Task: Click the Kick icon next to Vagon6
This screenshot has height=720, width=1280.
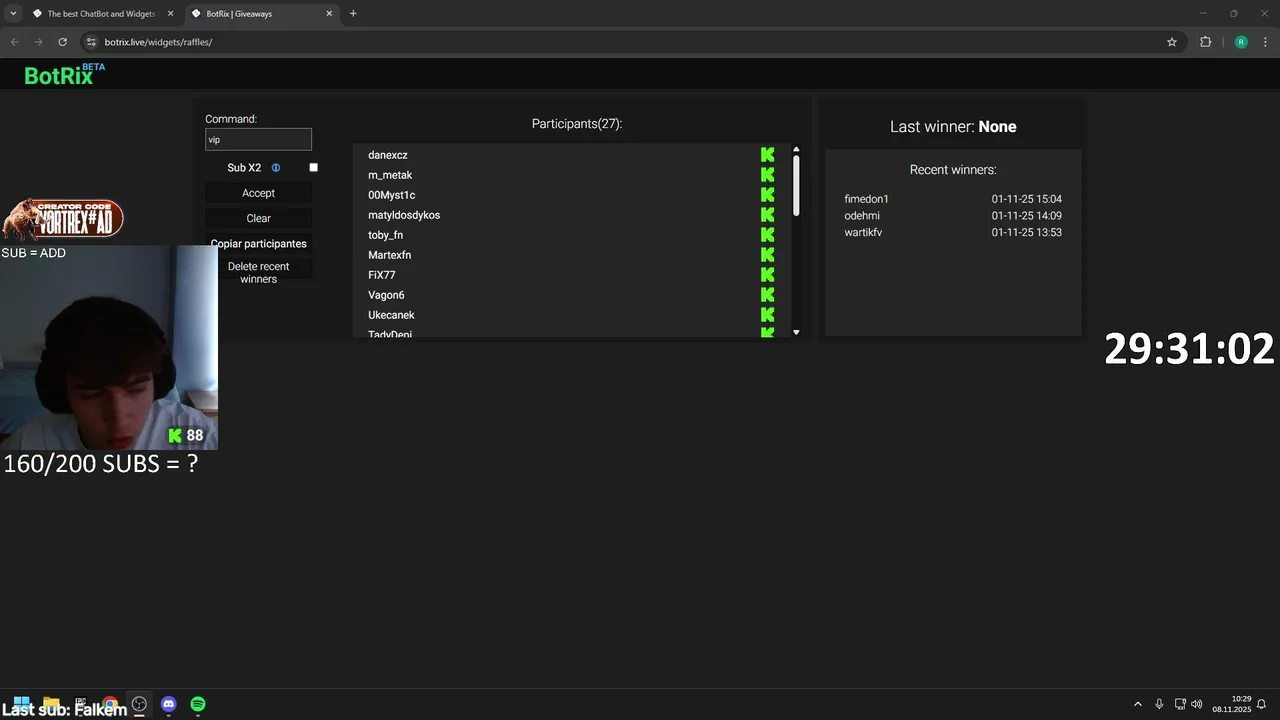Action: click(767, 295)
